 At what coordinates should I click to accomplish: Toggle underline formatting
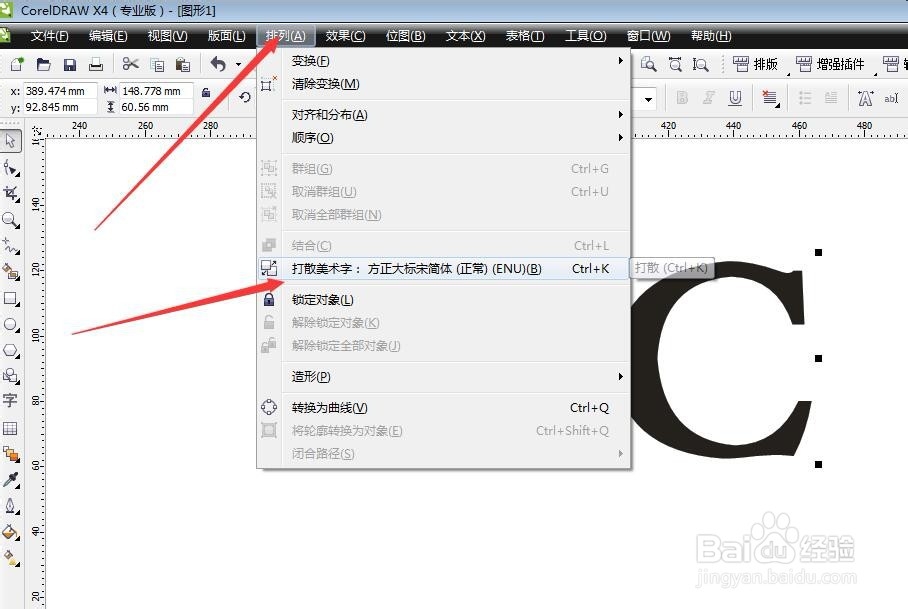point(735,97)
